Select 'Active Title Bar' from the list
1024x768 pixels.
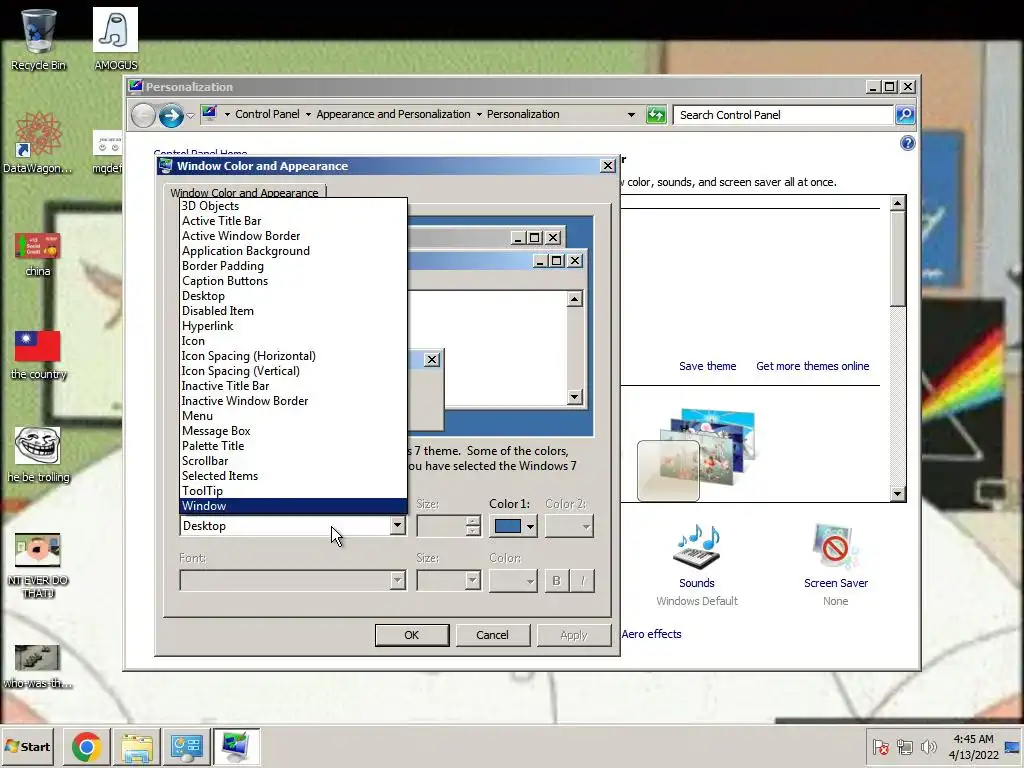293,221
